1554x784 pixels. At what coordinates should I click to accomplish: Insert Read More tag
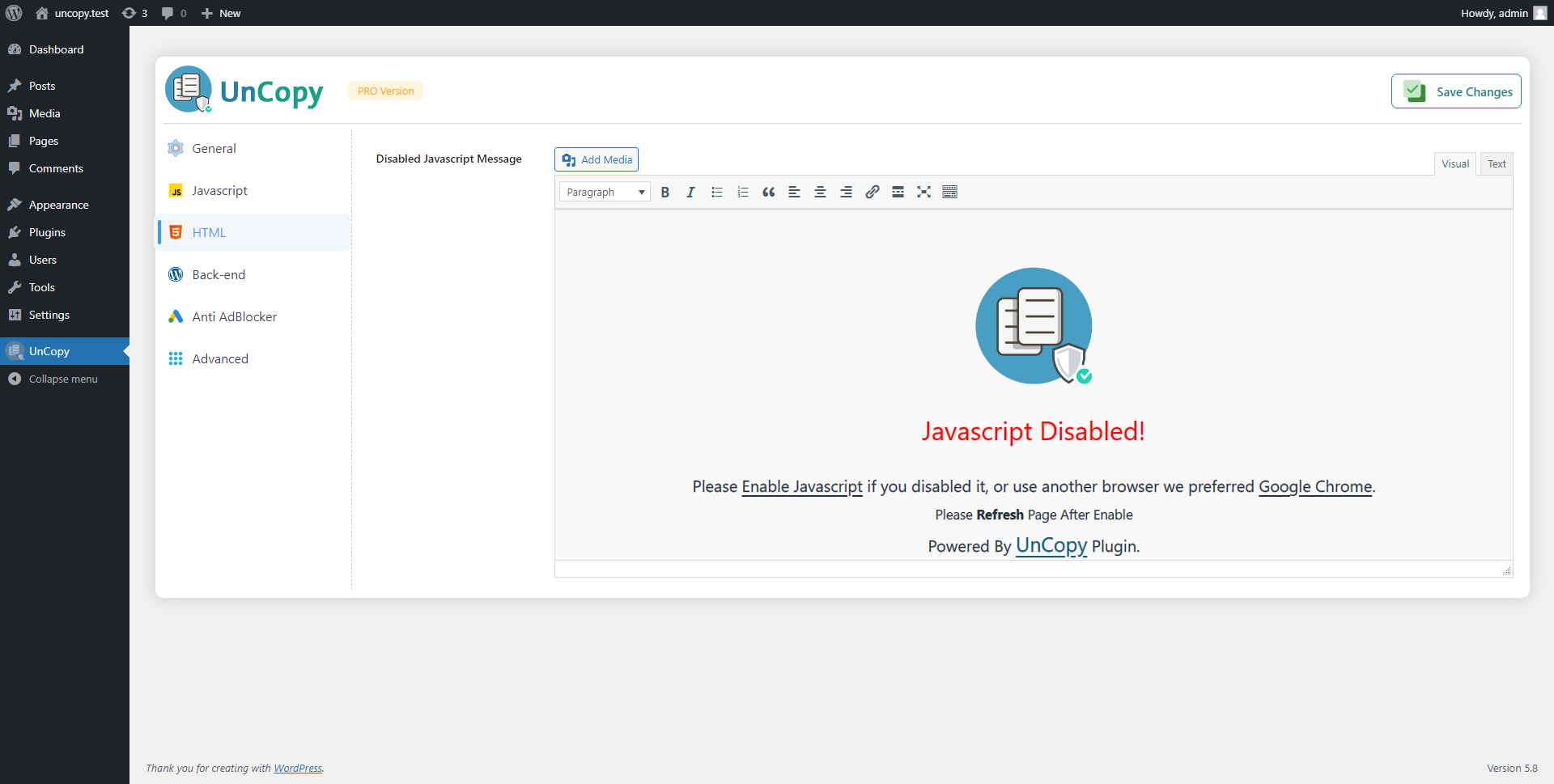tap(898, 193)
